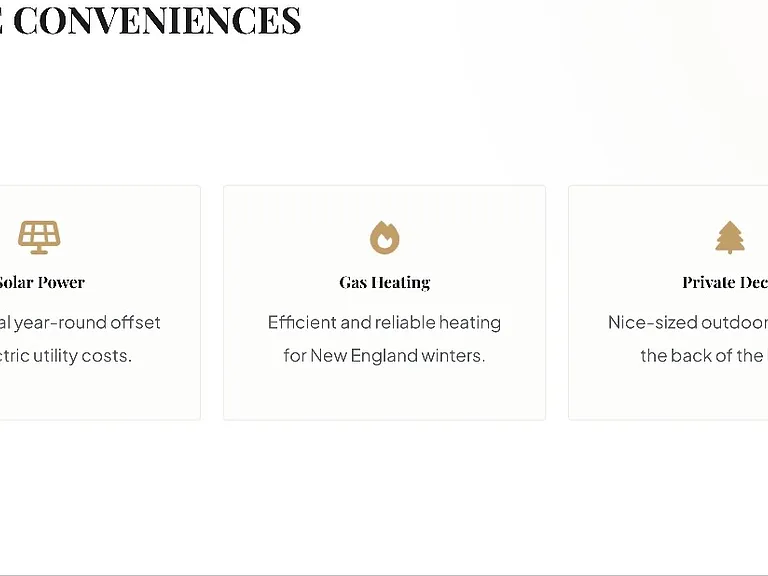Select the Solar Power card title
The height and width of the screenshot is (576, 768).
coord(42,282)
